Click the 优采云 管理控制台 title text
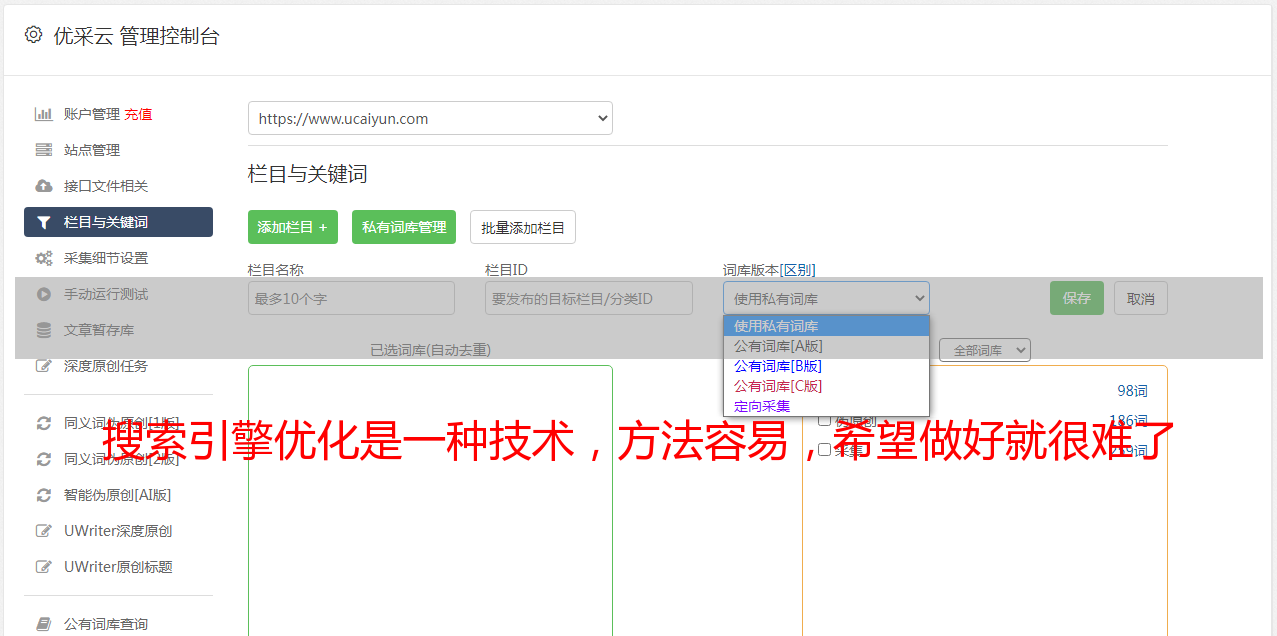 tap(136, 36)
